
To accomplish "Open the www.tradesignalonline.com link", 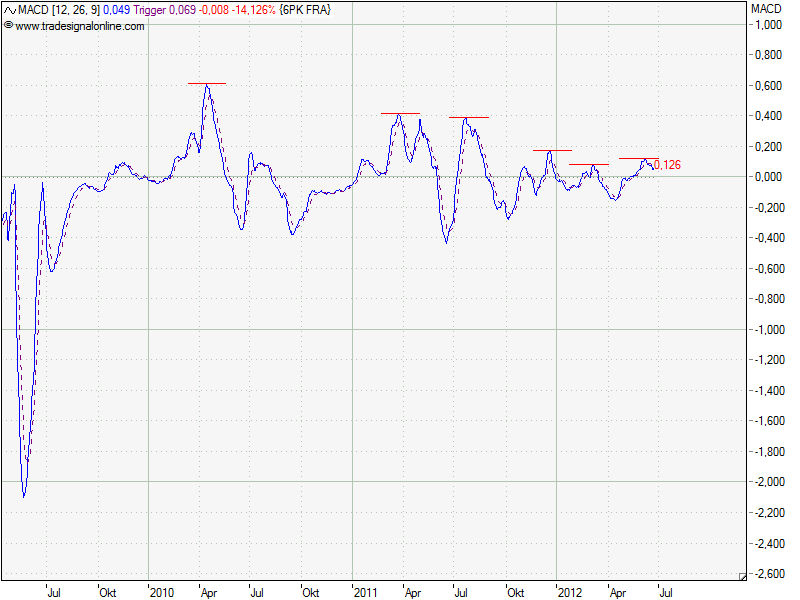I will (x=80, y=26).
